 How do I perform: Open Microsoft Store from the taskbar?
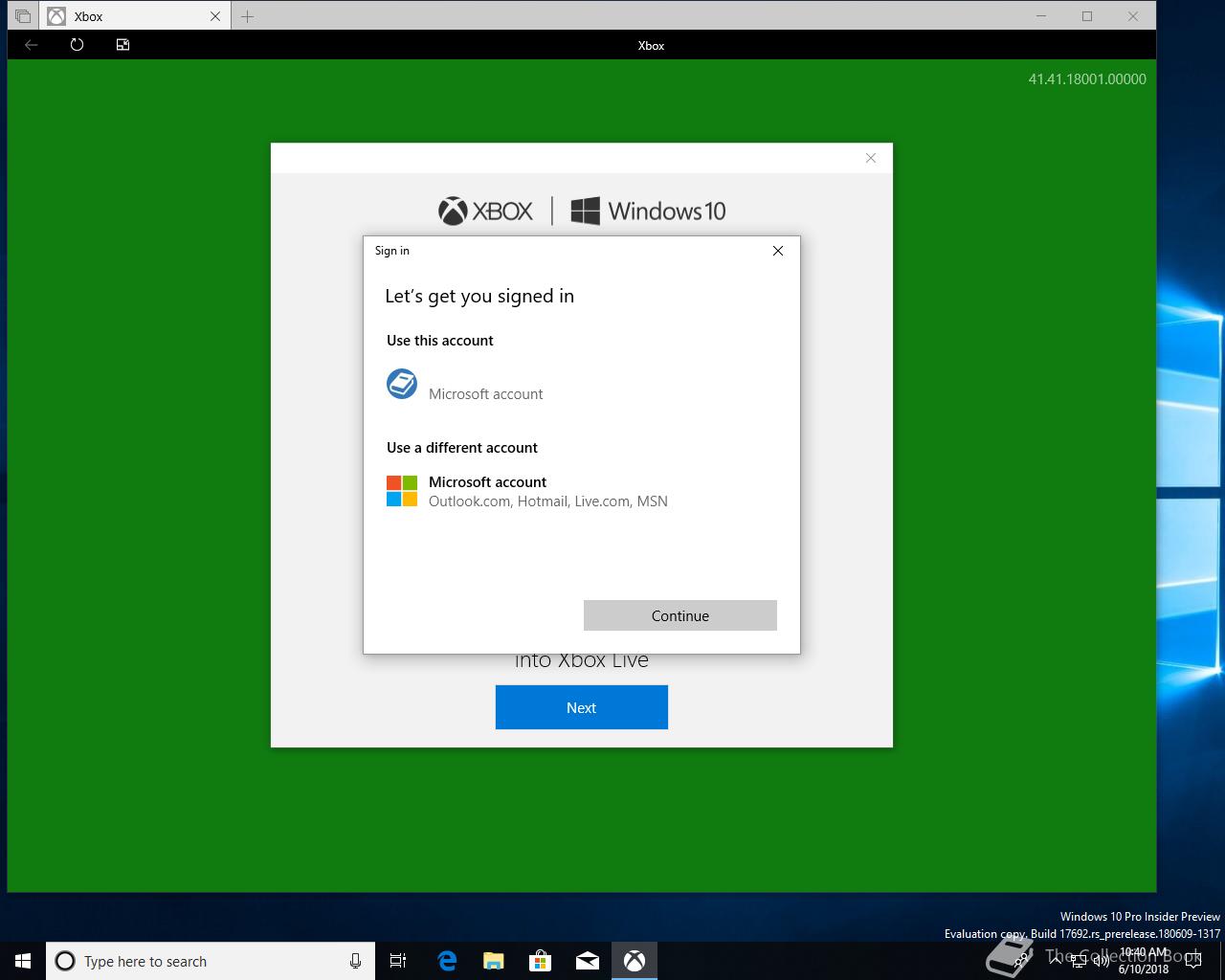(x=540, y=961)
